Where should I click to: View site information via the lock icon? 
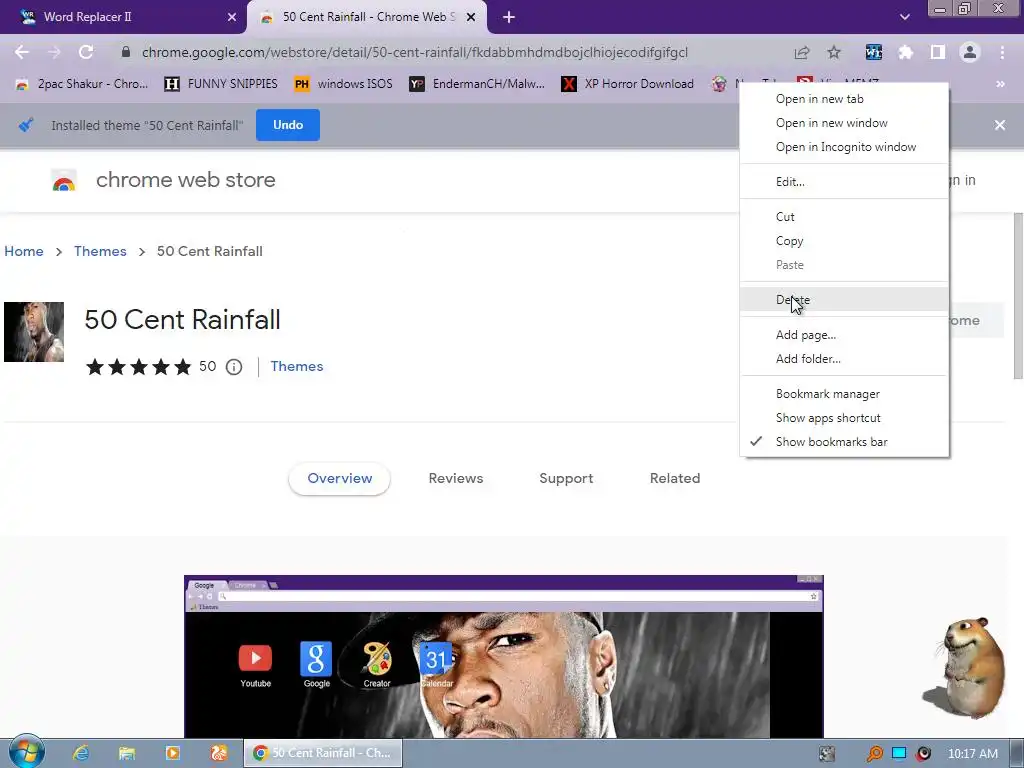(126, 52)
